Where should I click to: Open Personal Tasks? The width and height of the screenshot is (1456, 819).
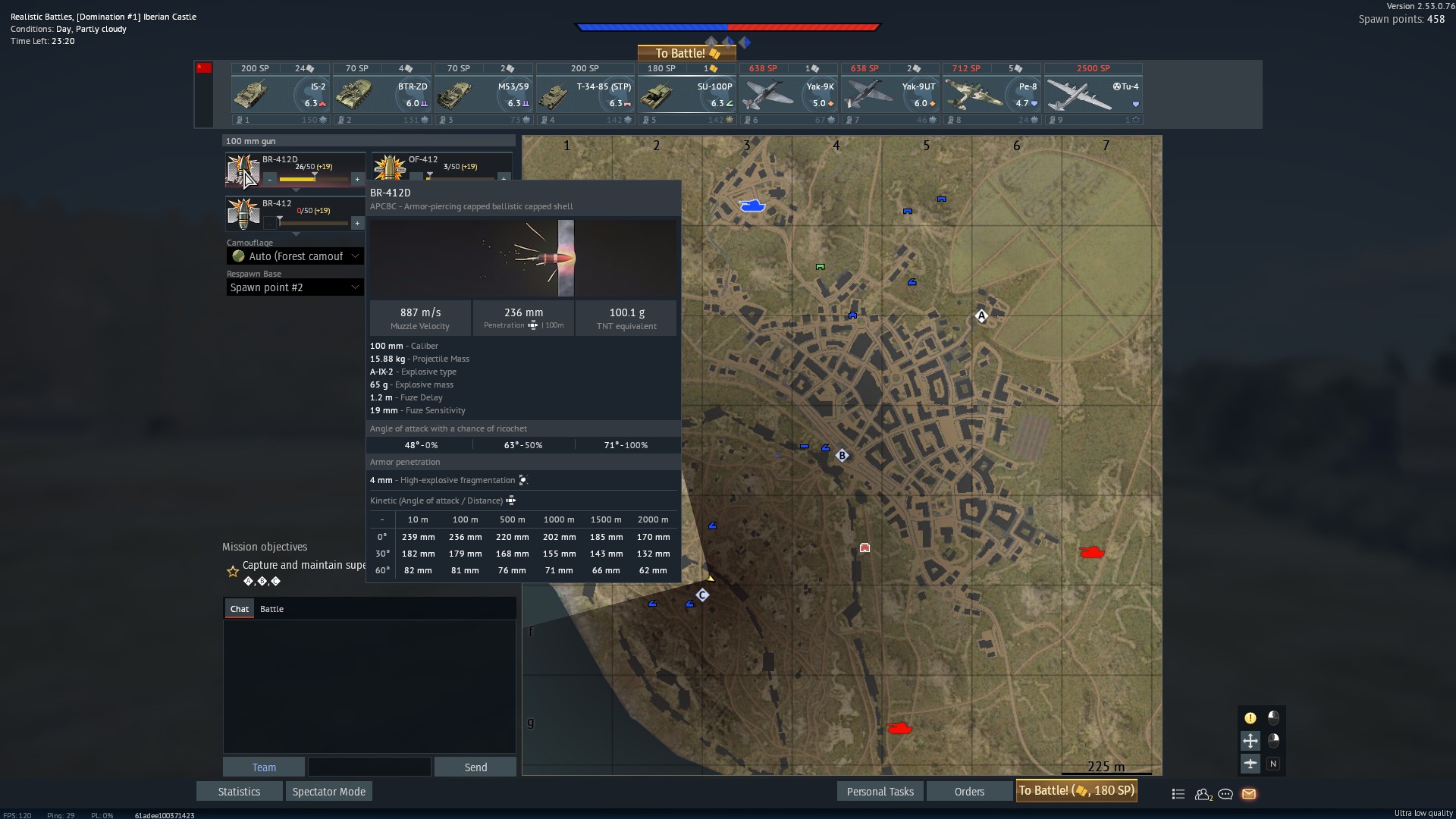880,792
